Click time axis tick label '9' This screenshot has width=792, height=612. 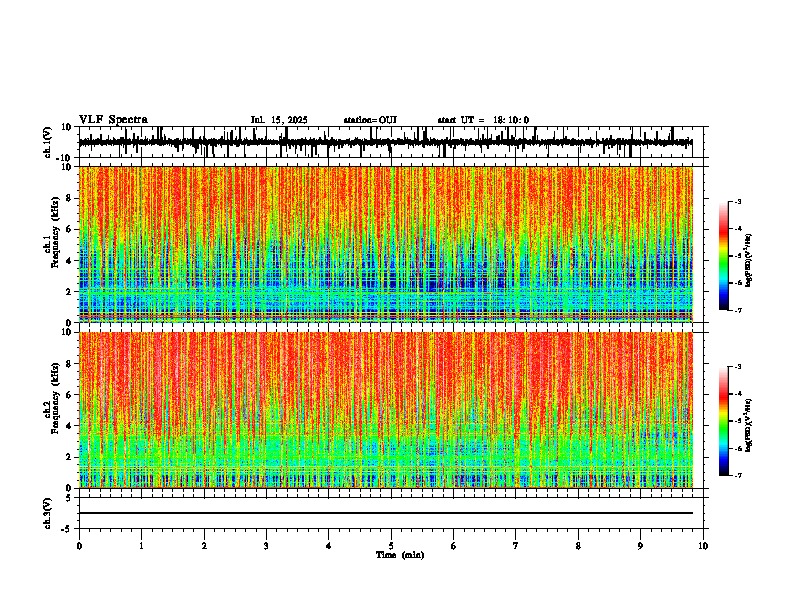pyautogui.click(x=640, y=546)
